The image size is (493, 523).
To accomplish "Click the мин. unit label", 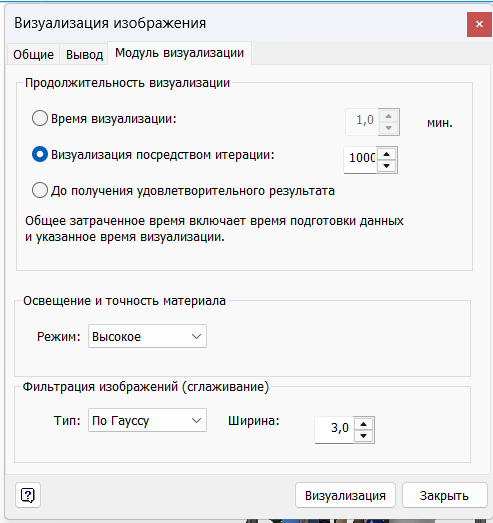I will pyautogui.click(x=440, y=123).
